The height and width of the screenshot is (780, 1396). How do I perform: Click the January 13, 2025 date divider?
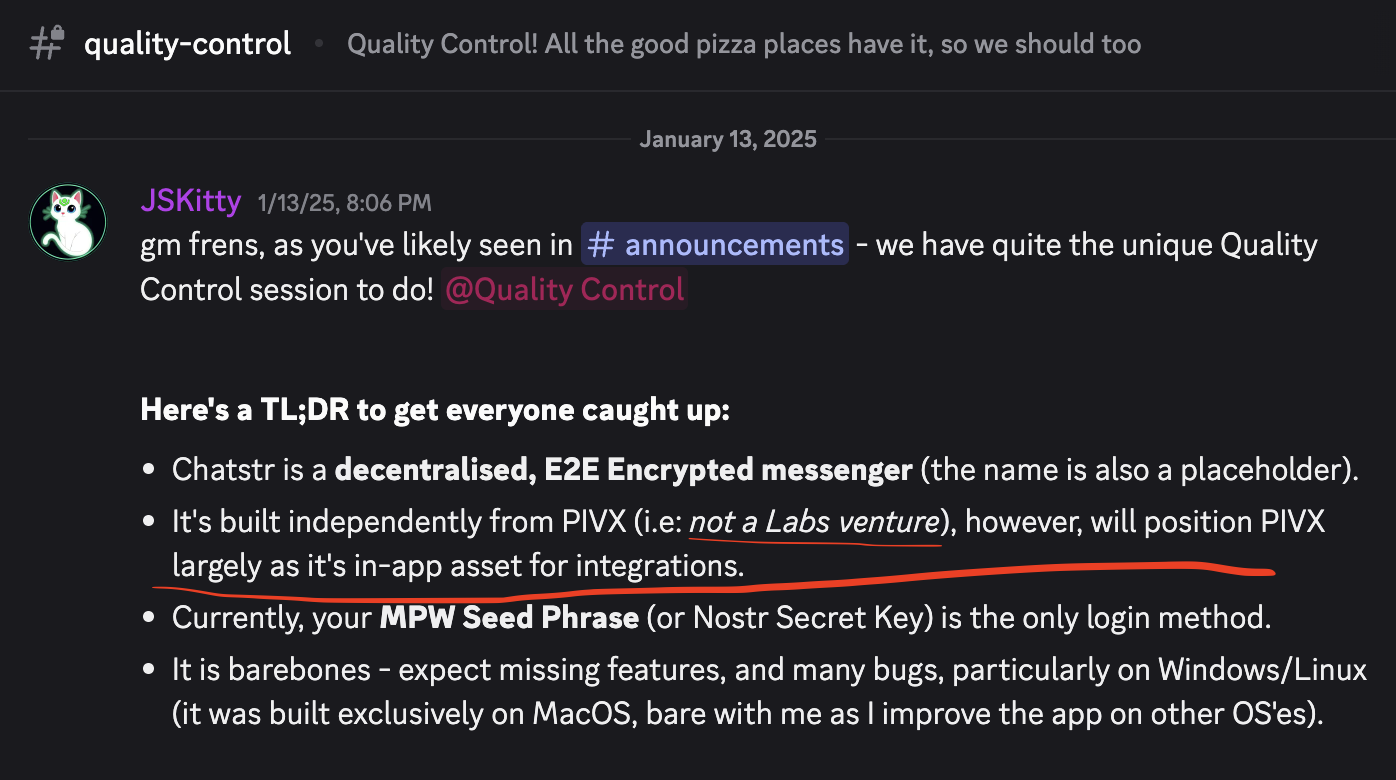[x=727, y=139]
